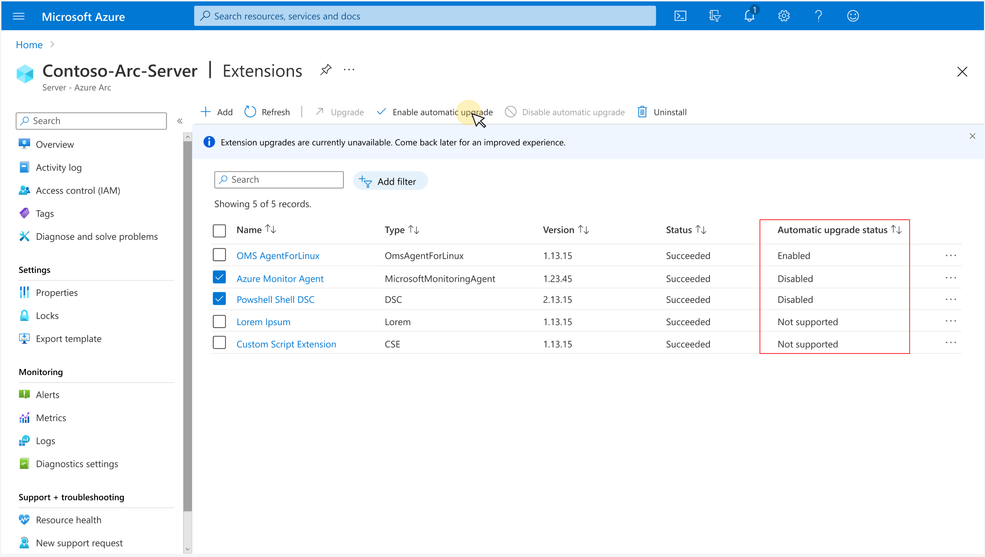Open the directory and subscription filter icon
Screen dimensions: 985x557
click(x=715, y=16)
